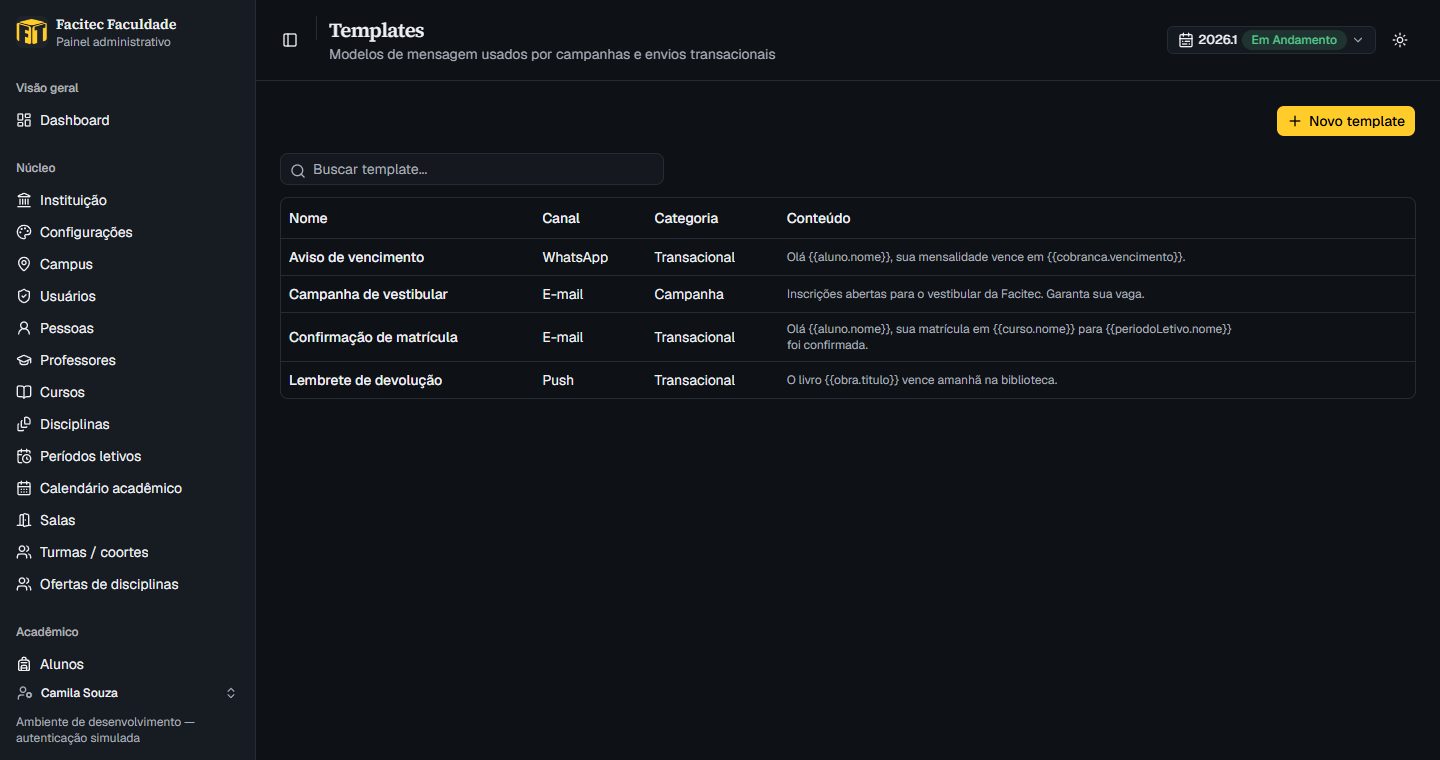Click the magnifier icon in search box
The image size is (1440, 760).
pyautogui.click(x=297, y=170)
